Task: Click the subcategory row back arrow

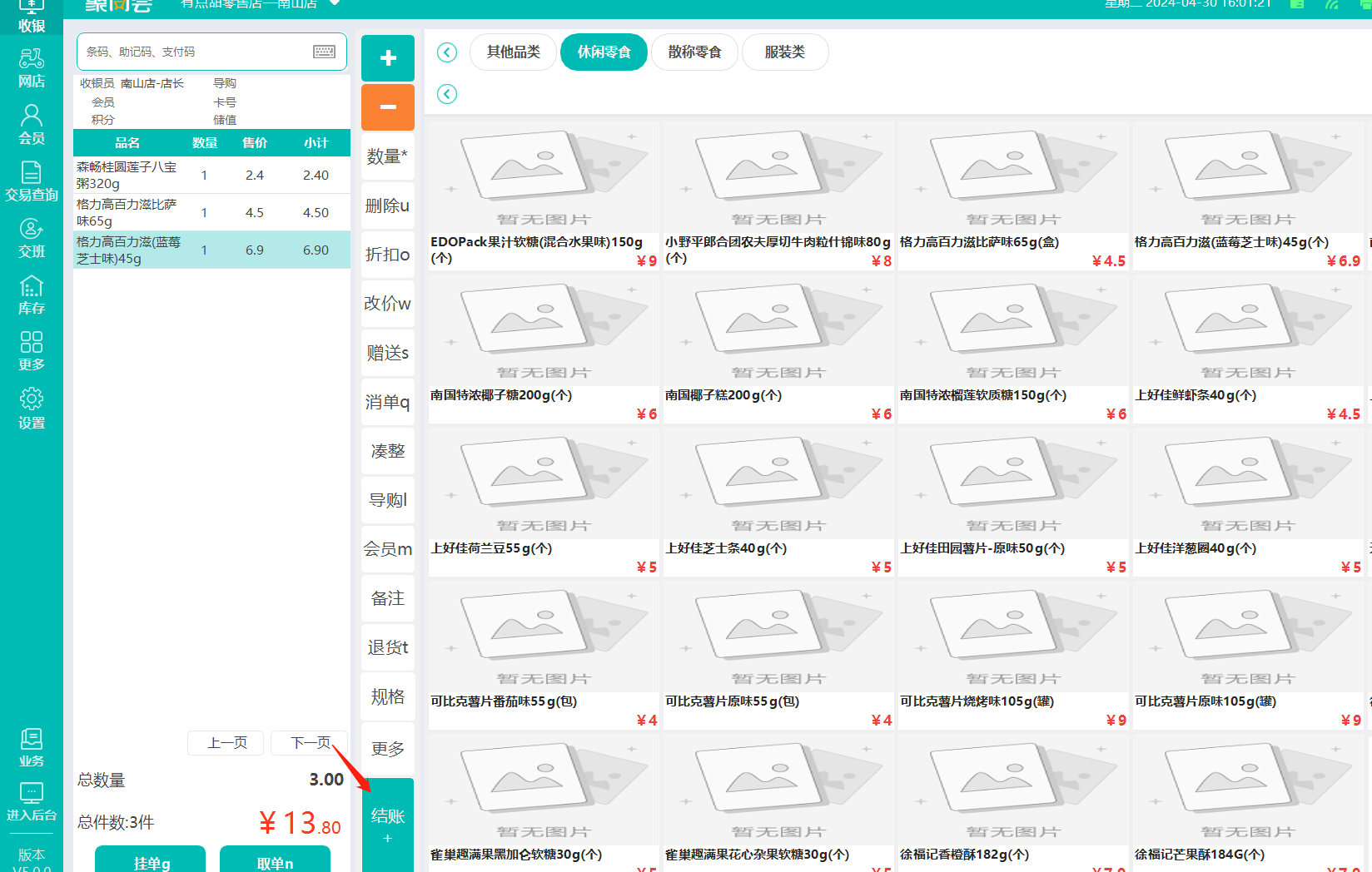Action: pyautogui.click(x=447, y=94)
